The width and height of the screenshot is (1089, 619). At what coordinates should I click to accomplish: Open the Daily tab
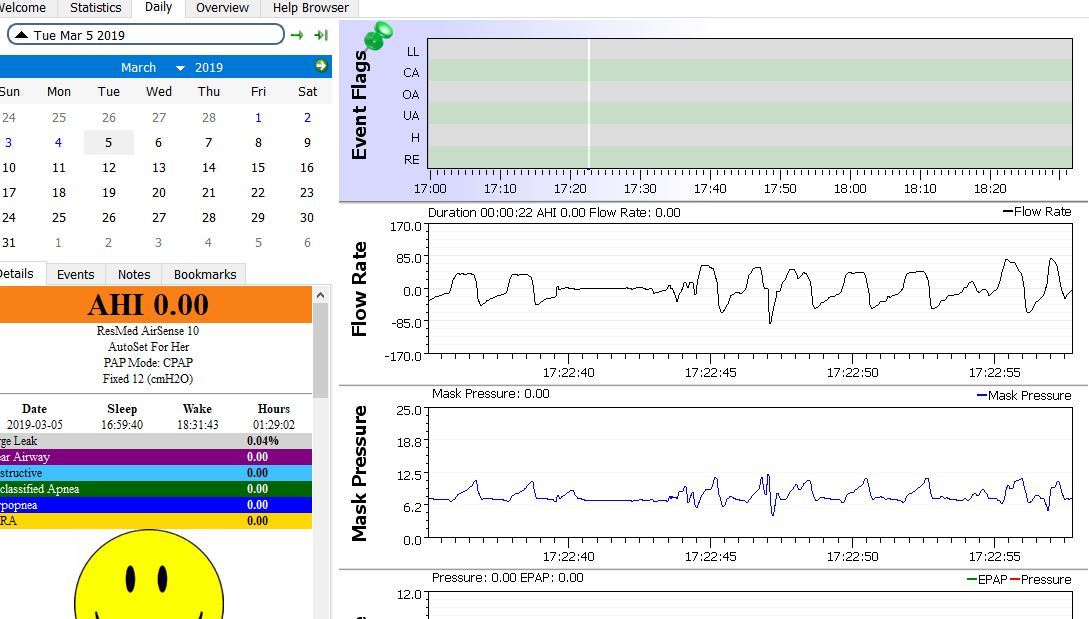pyautogui.click(x=158, y=8)
